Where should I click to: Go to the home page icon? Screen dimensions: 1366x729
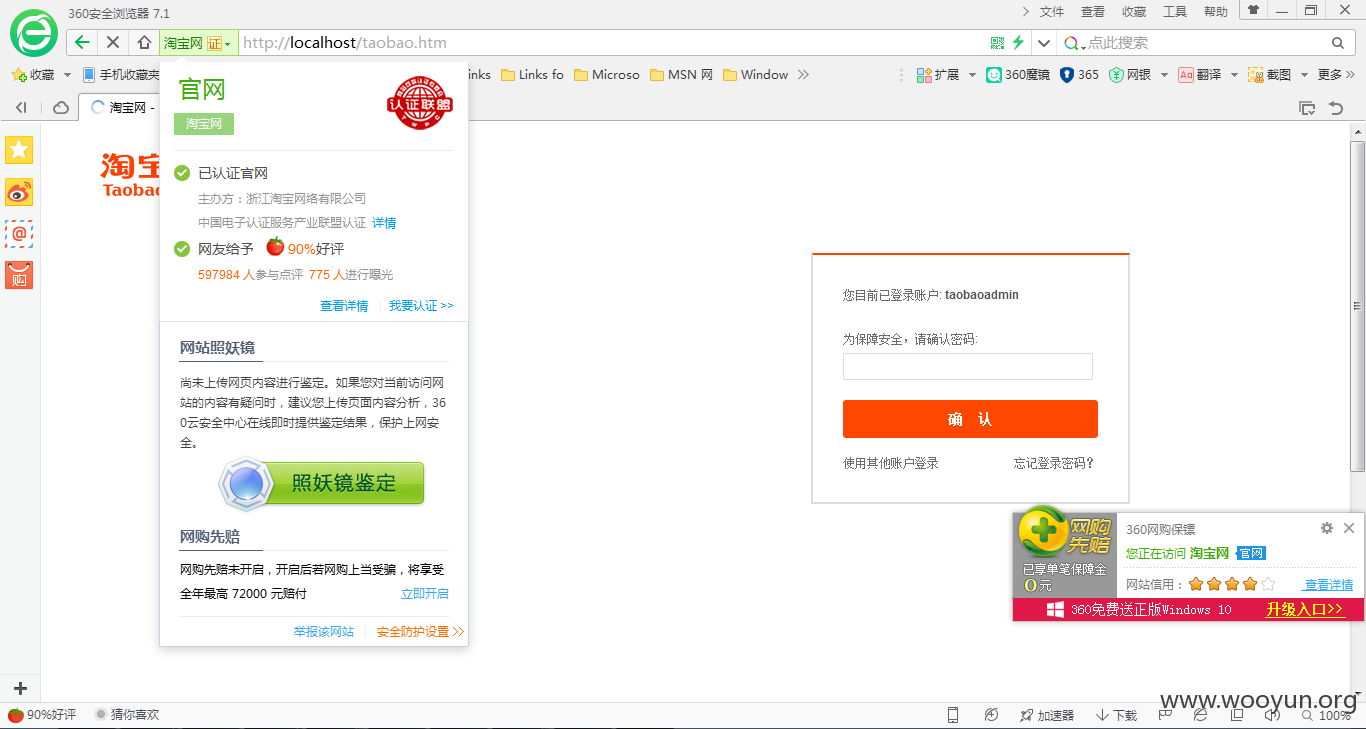[144, 43]
